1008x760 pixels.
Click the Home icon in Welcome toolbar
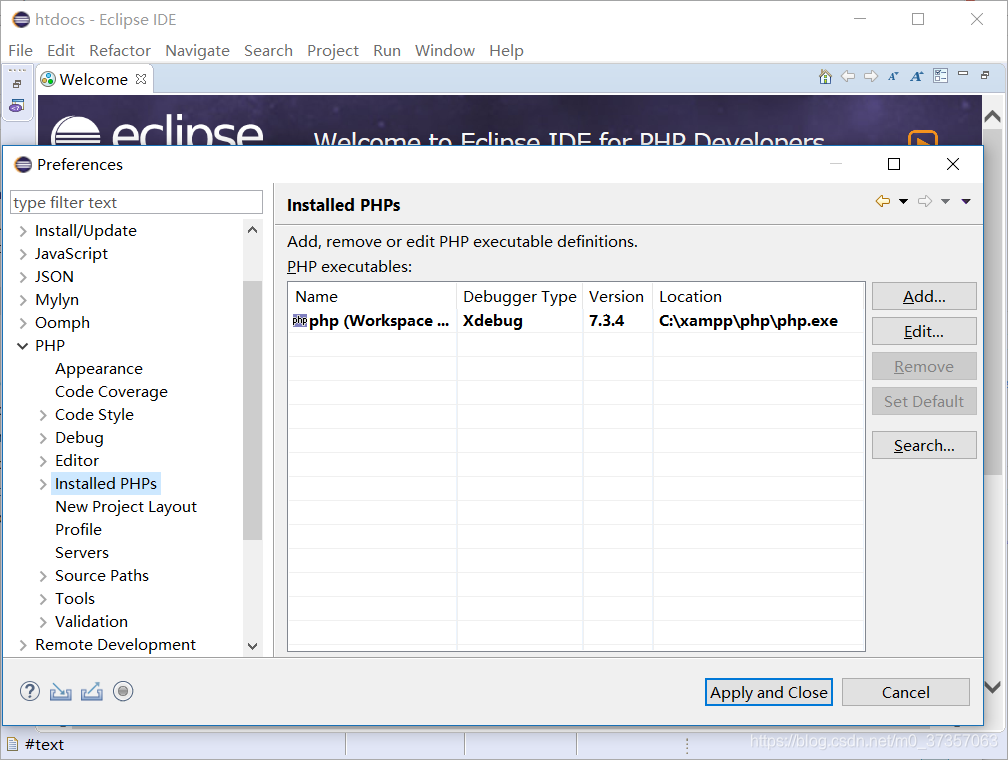(825, 77)
